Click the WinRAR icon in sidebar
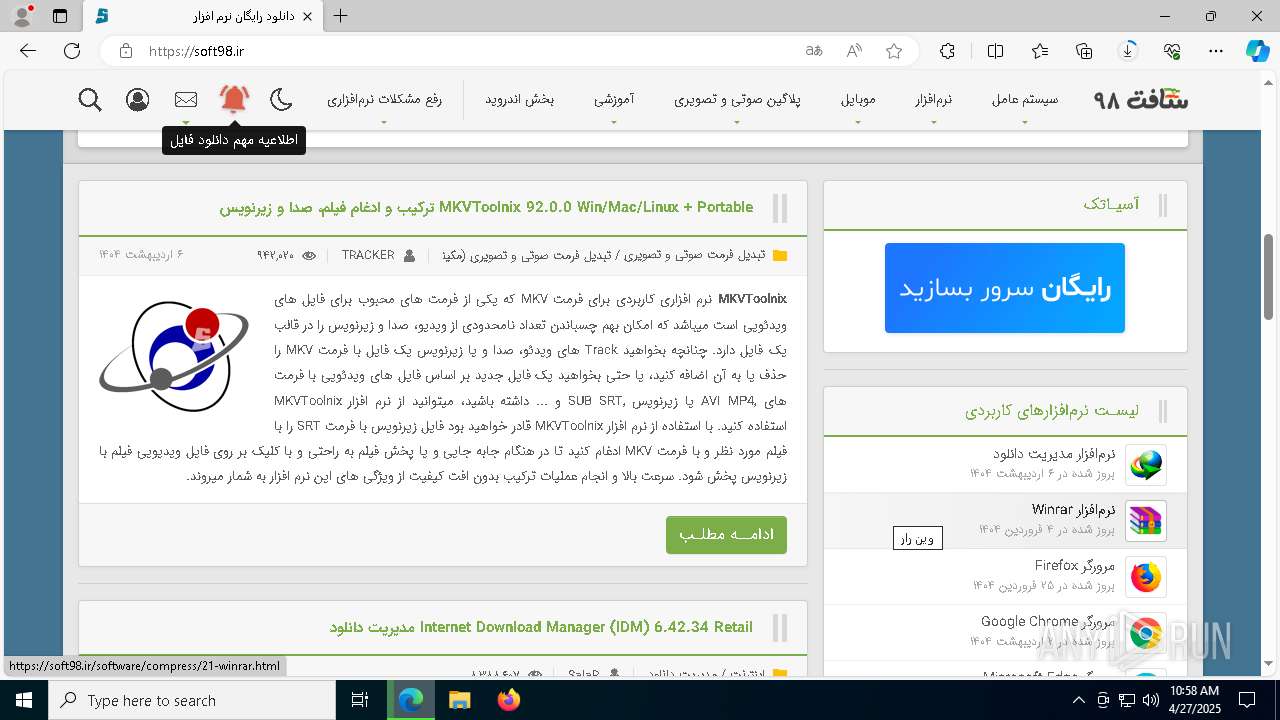Screen dimensions: 1280x720 [1146, 520]
